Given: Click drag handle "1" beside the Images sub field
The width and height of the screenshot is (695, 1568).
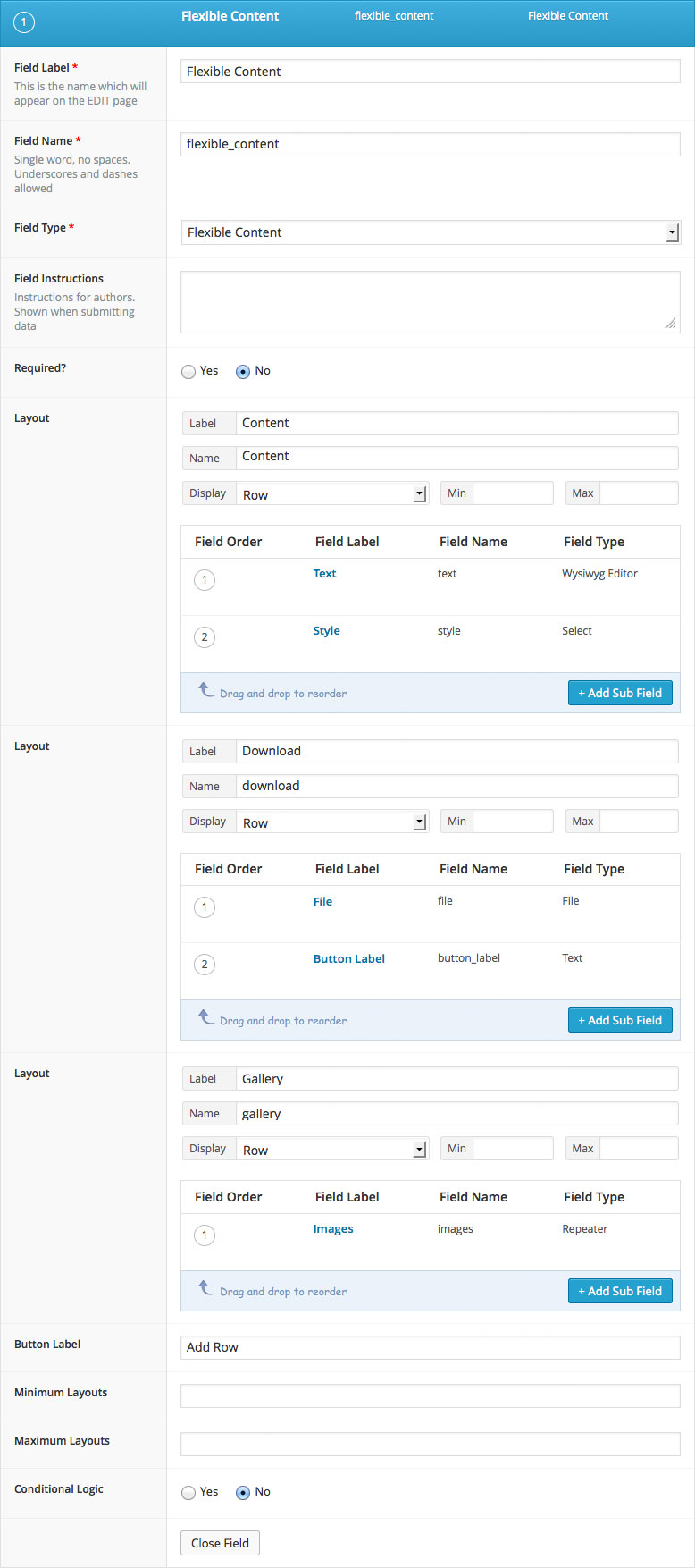Looking at the screenshot, I should click(x=205, y=1235).
